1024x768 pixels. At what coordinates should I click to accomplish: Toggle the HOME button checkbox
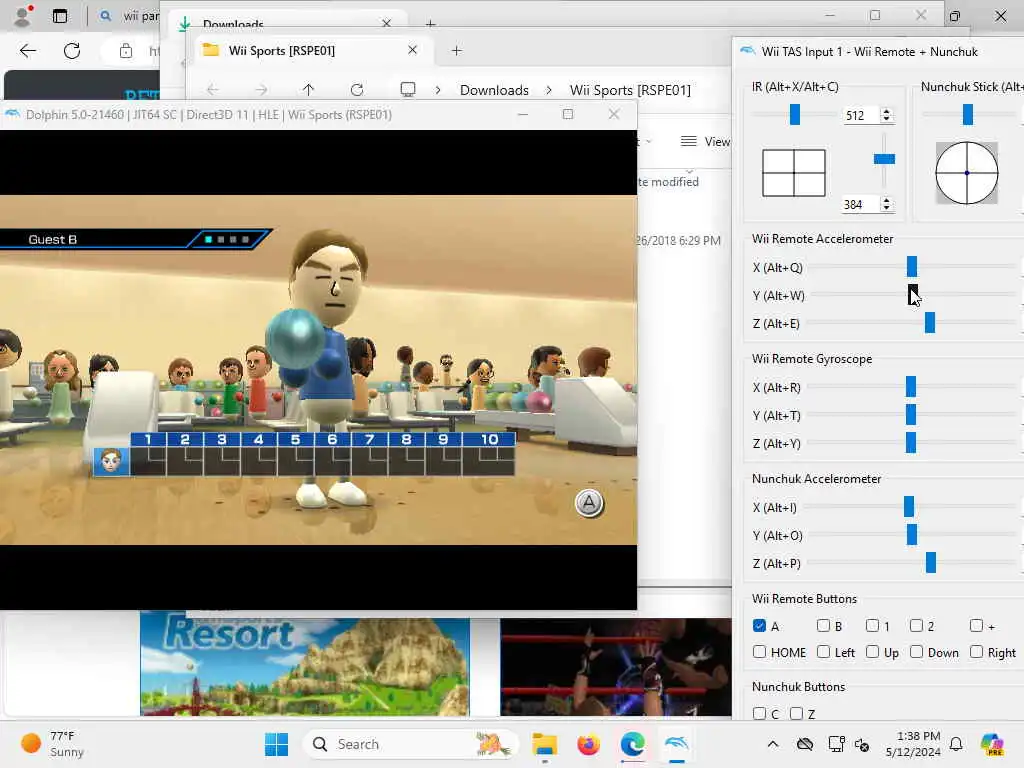[759, 652]
